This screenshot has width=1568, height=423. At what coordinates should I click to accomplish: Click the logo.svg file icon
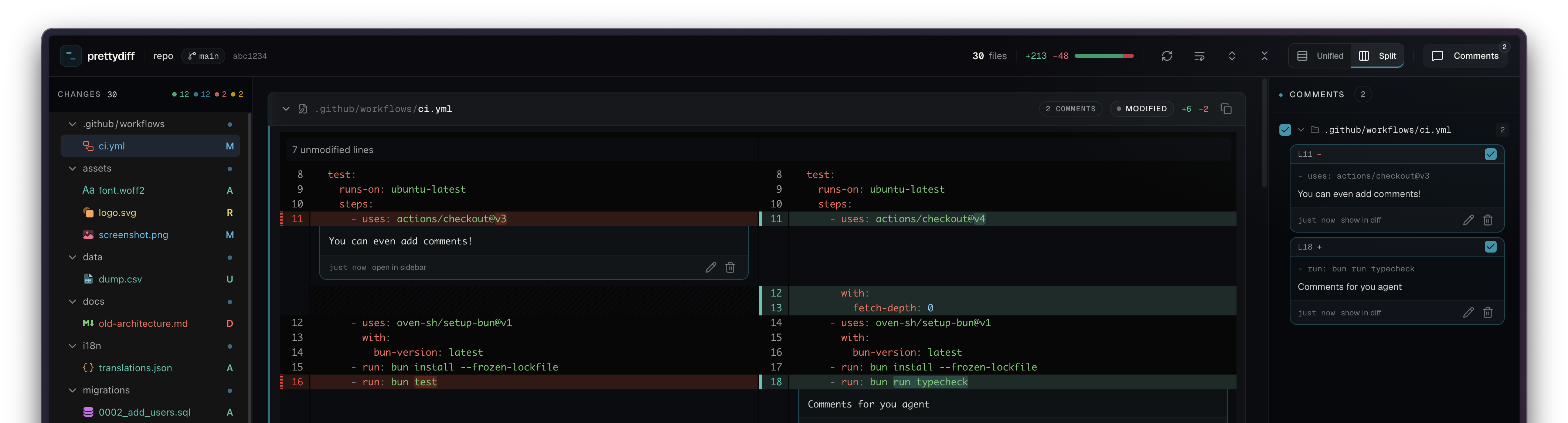pyautogui.click(x=88, y=212)
